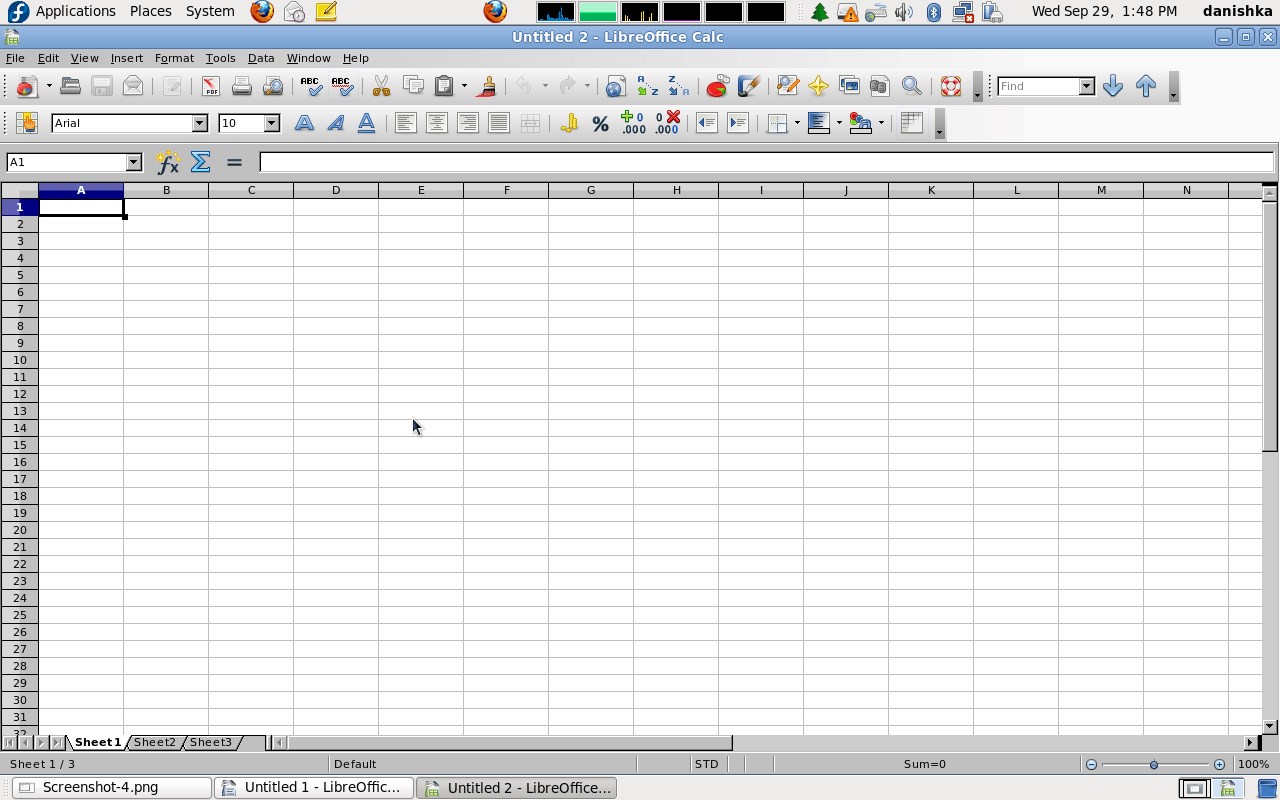Toggle Italic formatting
Screen dimensions: 1280x800
pyautogui.click(x=335, y=123)
